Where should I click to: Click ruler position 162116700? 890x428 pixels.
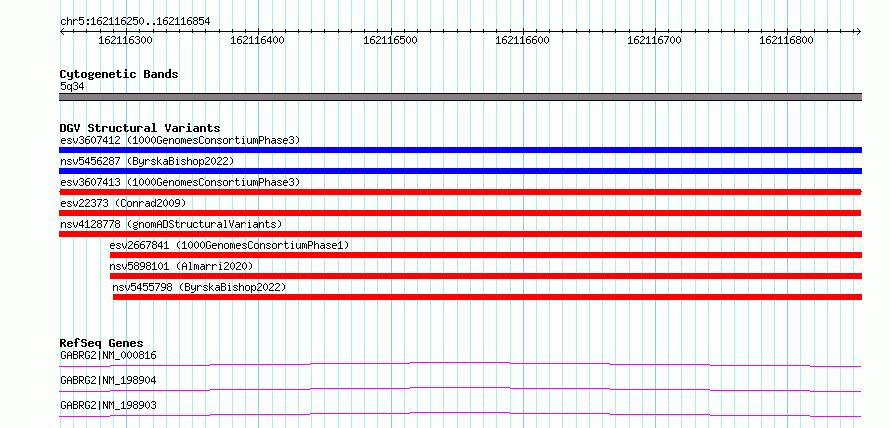pos(654,40)
